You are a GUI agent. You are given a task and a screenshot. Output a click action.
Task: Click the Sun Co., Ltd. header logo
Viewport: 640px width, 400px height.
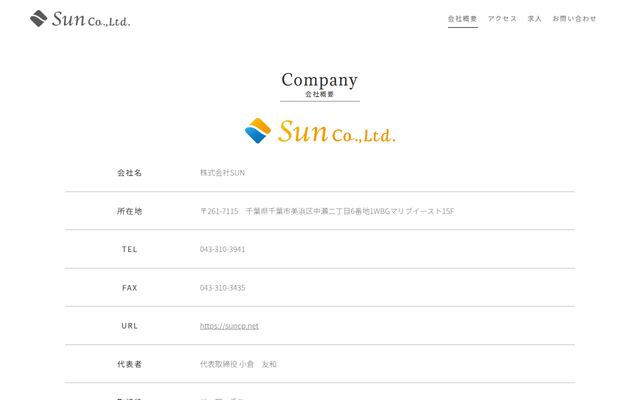[x=80, y=19]
